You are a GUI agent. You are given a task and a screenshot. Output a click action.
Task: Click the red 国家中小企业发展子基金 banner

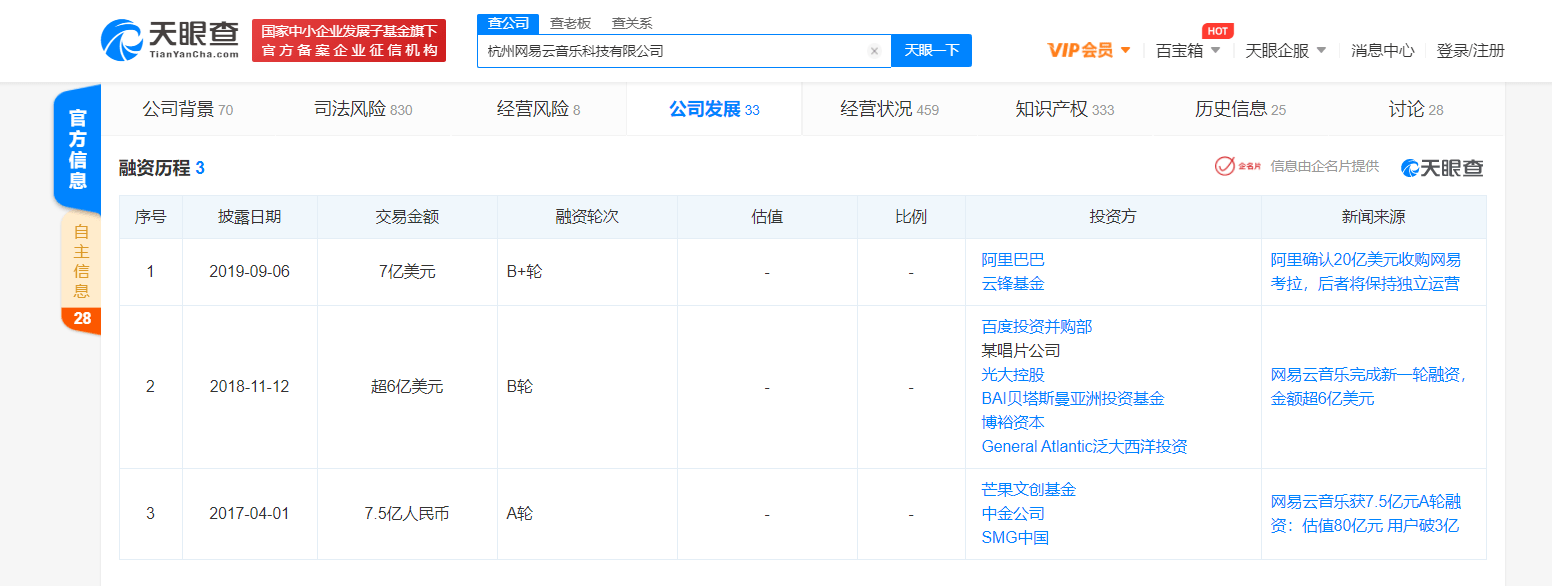click(x=349, y=41)
